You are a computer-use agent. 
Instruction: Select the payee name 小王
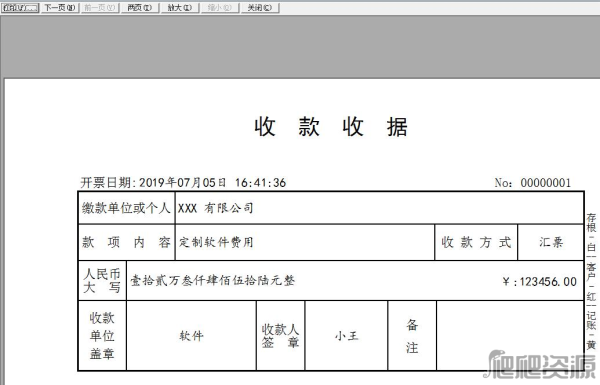pyautogui.click(x=346, y=336)
